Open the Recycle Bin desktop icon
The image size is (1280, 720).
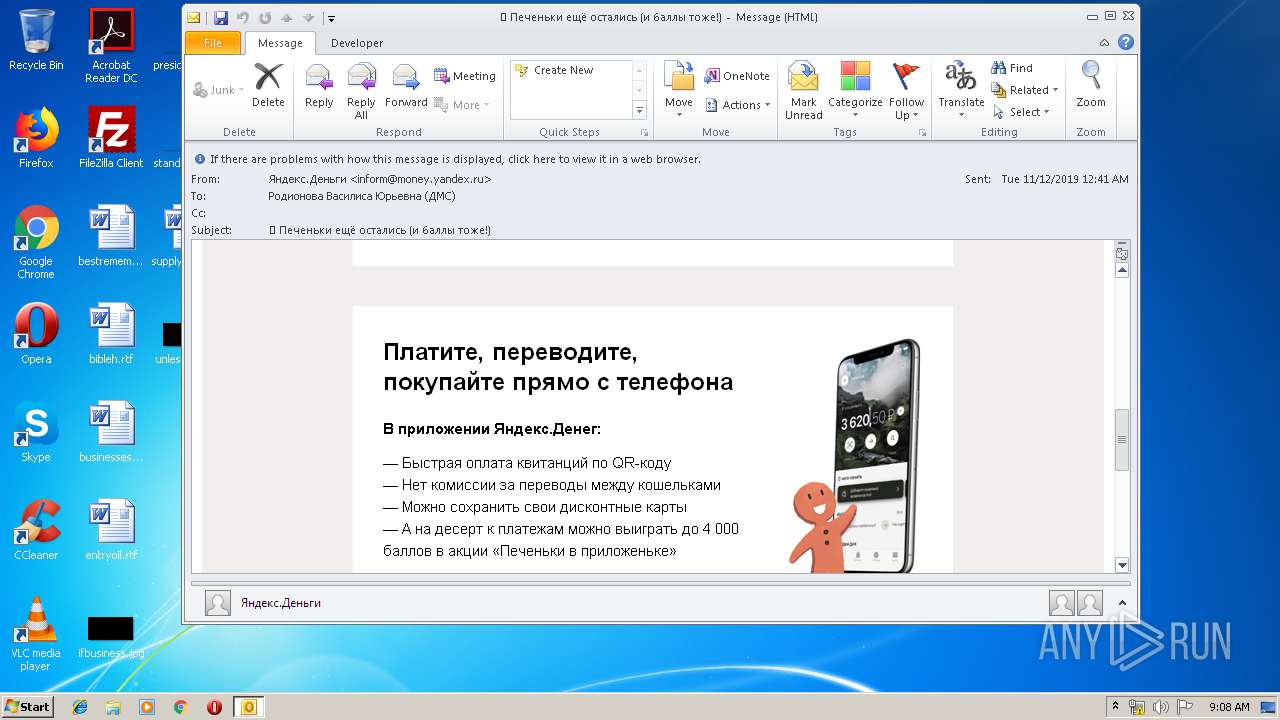[x=36, y=40]
